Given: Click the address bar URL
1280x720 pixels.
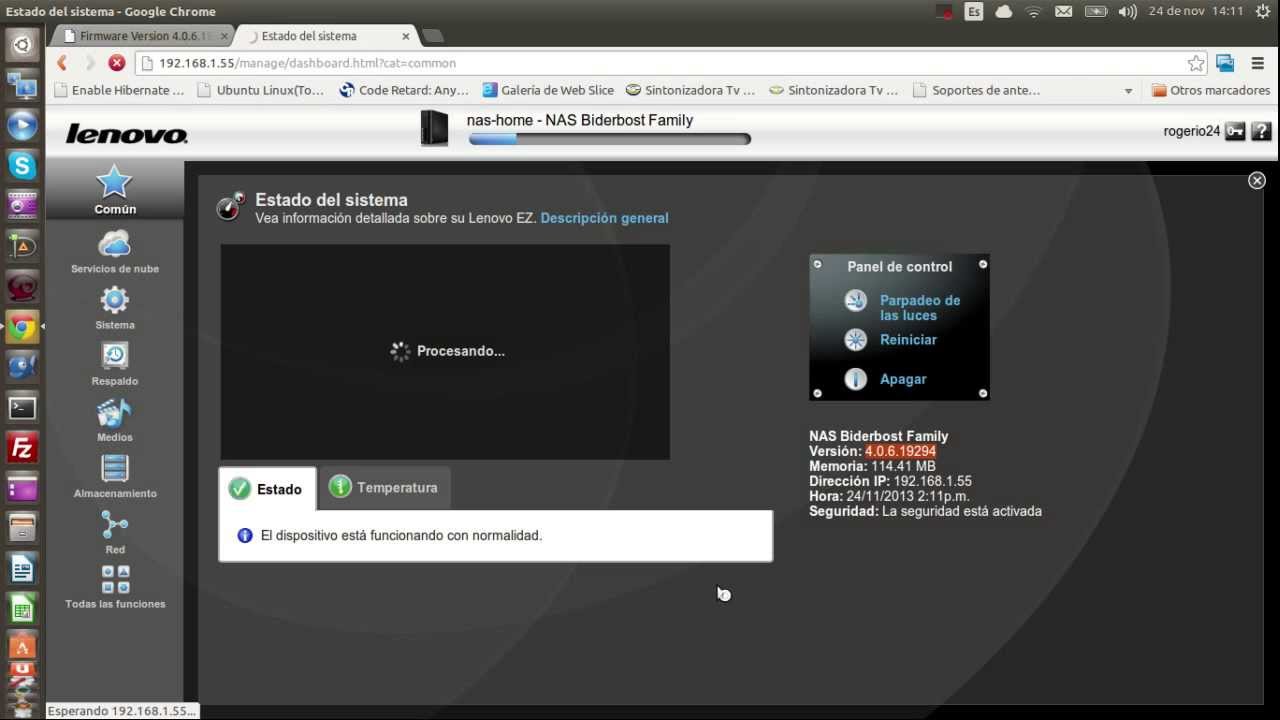Looking at the screenshot, I should click(x=307, y=63).
